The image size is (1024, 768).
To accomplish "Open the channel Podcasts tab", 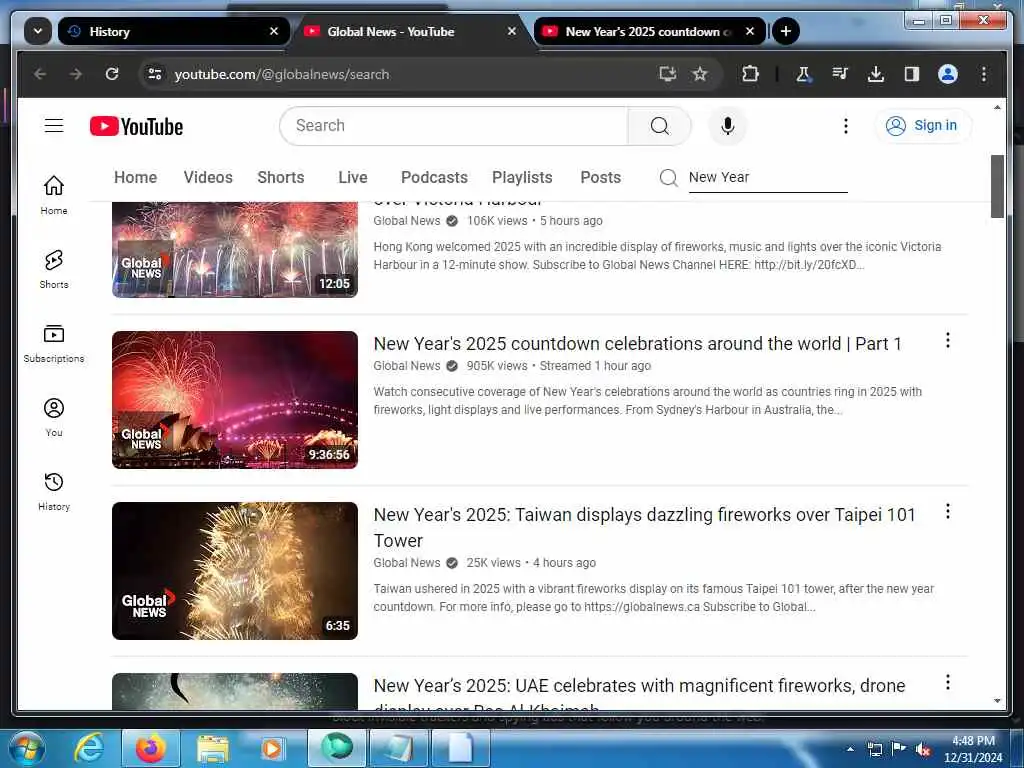I will 434,178.
